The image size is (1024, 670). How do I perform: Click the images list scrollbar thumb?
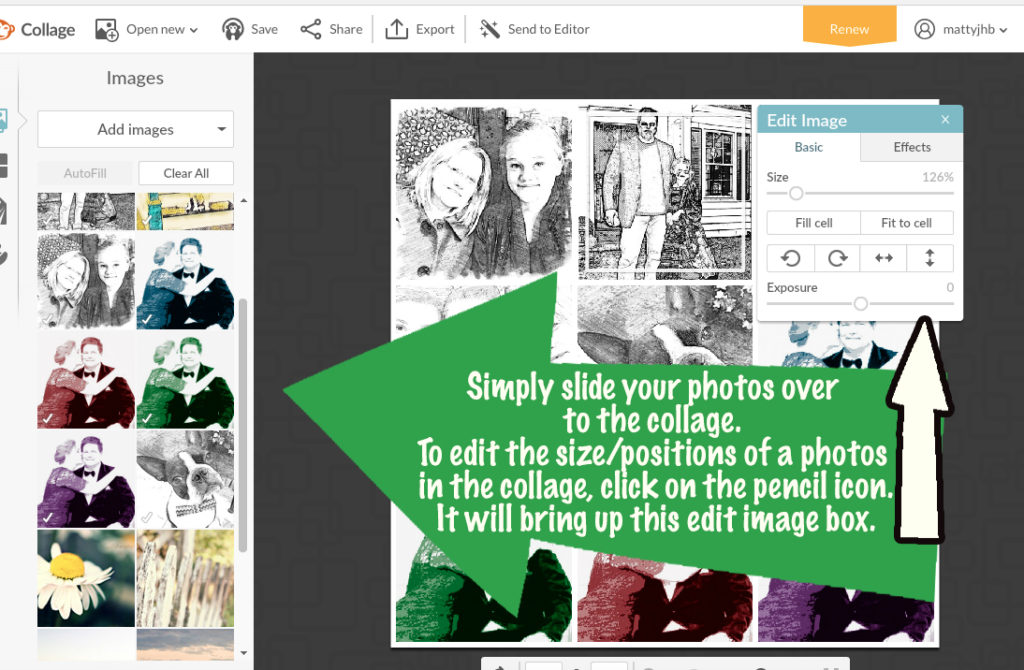tap(243, 424)
